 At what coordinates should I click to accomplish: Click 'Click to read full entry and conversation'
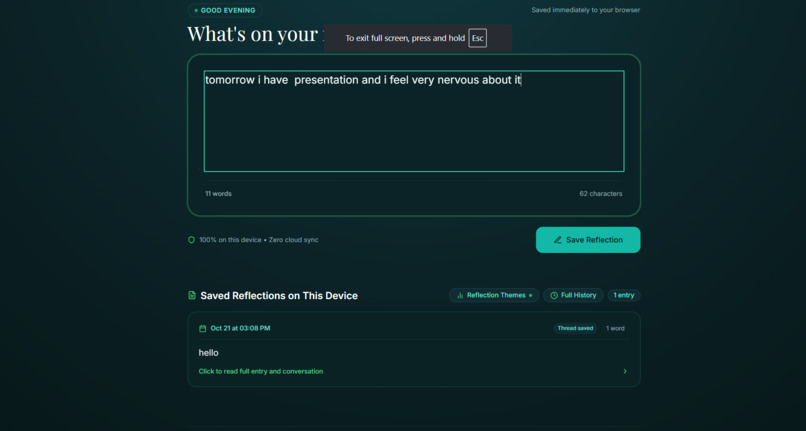pyautogui.click(x=261, y=371)
